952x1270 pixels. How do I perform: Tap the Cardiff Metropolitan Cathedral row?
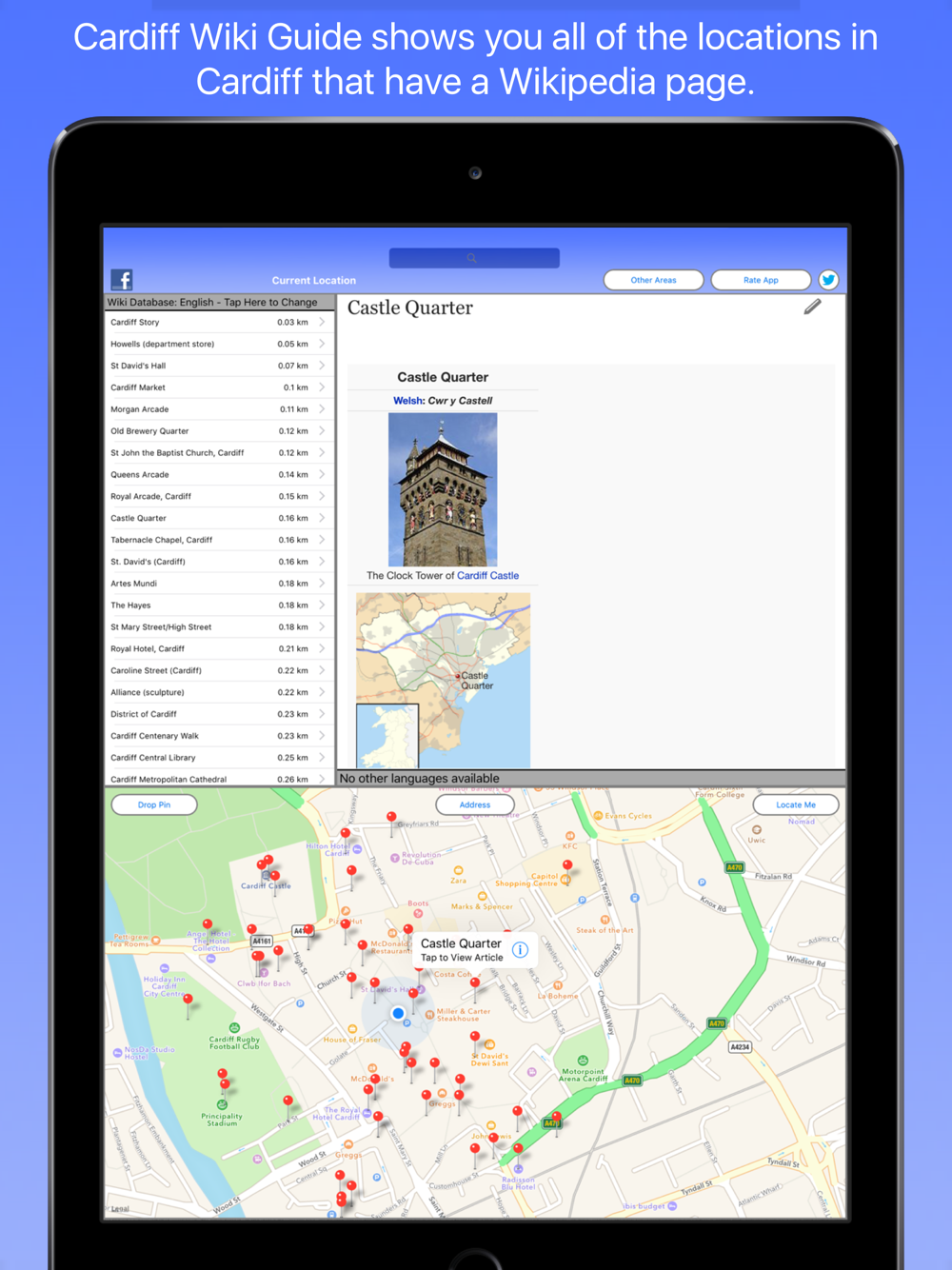point(219,779)
